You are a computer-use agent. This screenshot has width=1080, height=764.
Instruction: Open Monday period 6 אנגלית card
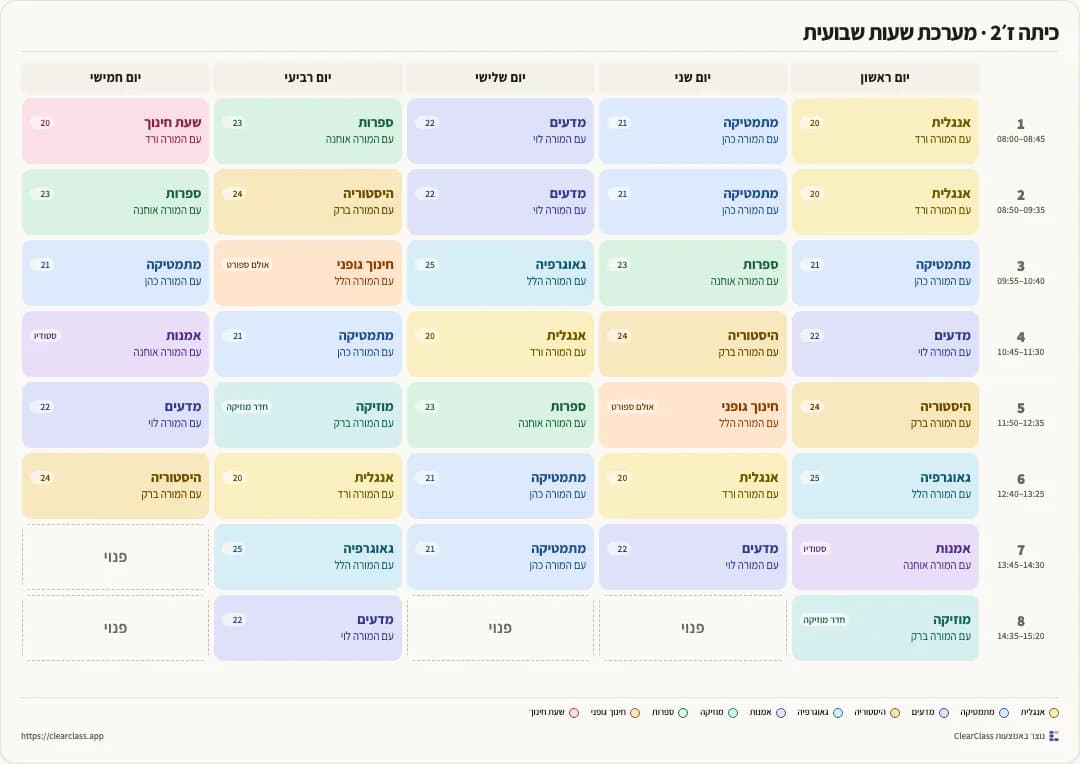pyautogui.click(x=693, y=486)
